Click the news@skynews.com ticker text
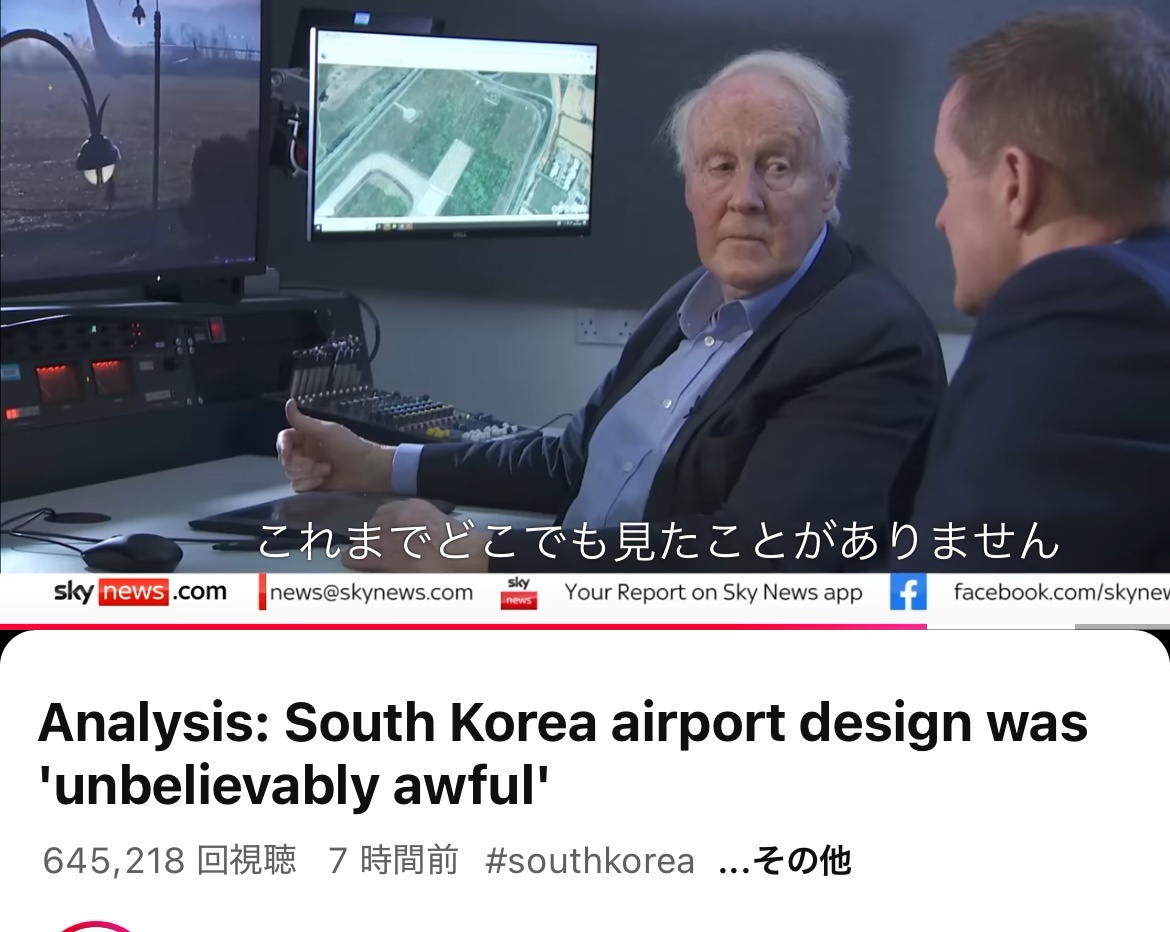Image resolution: width=1170 pixels, height=932 pixels. pyautogui.click(x=371, y=592)
